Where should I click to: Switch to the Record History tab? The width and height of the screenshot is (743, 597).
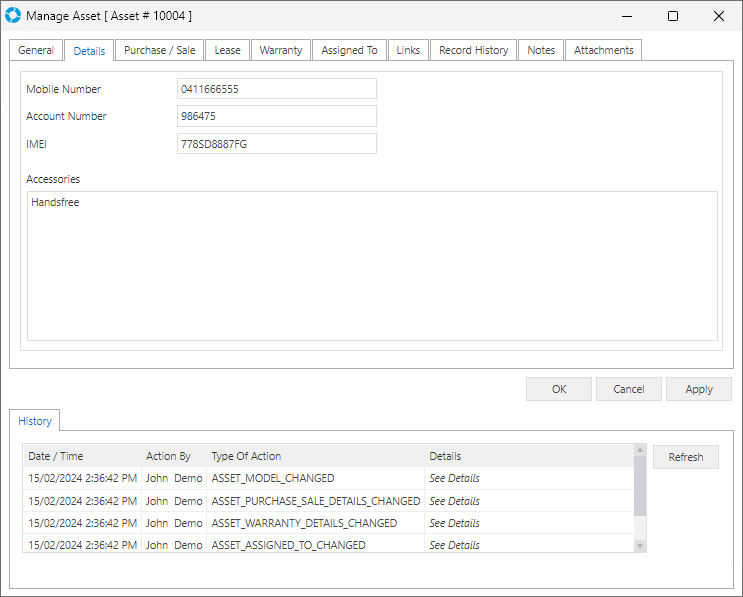click(x=473, y=50)
